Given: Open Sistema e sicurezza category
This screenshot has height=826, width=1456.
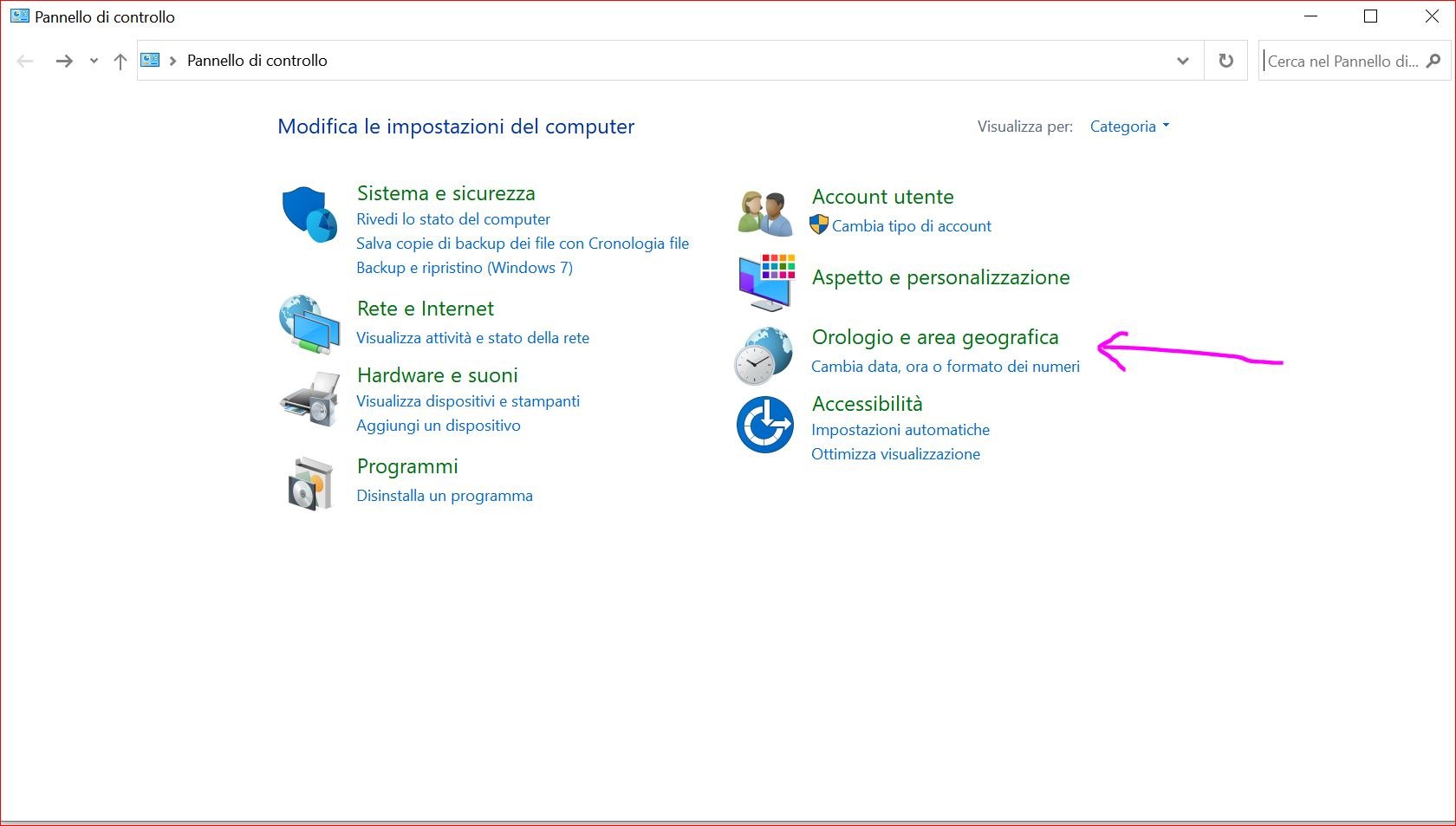Looking at the screenshot, I should [446, 193].
